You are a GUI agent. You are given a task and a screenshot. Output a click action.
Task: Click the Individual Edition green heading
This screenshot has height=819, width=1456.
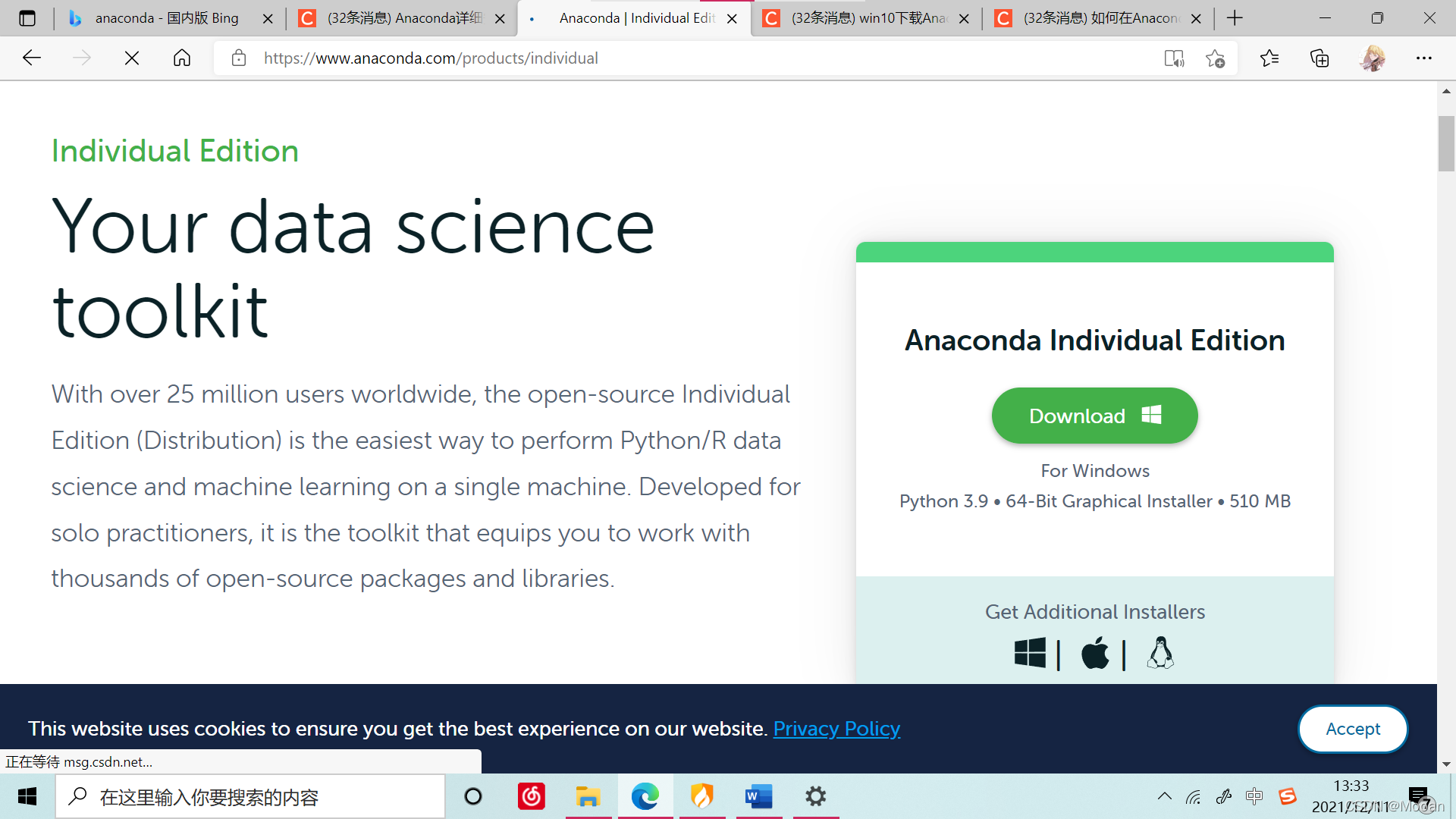(x=175, y=151)
